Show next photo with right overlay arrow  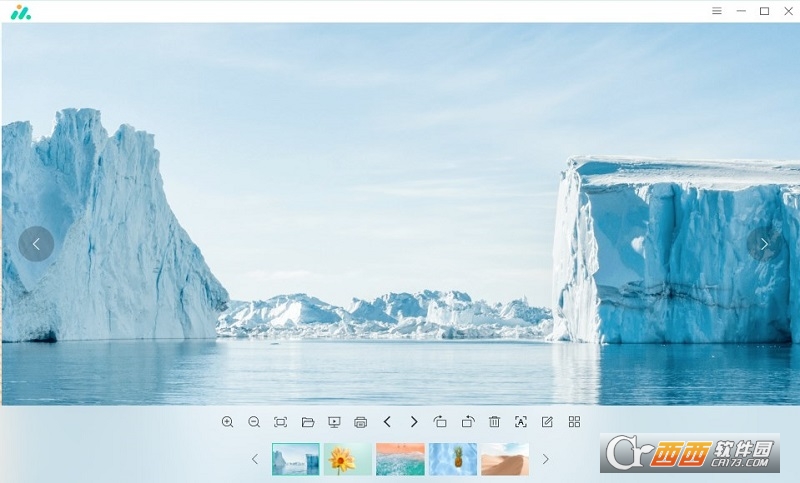tap(764, 244)
